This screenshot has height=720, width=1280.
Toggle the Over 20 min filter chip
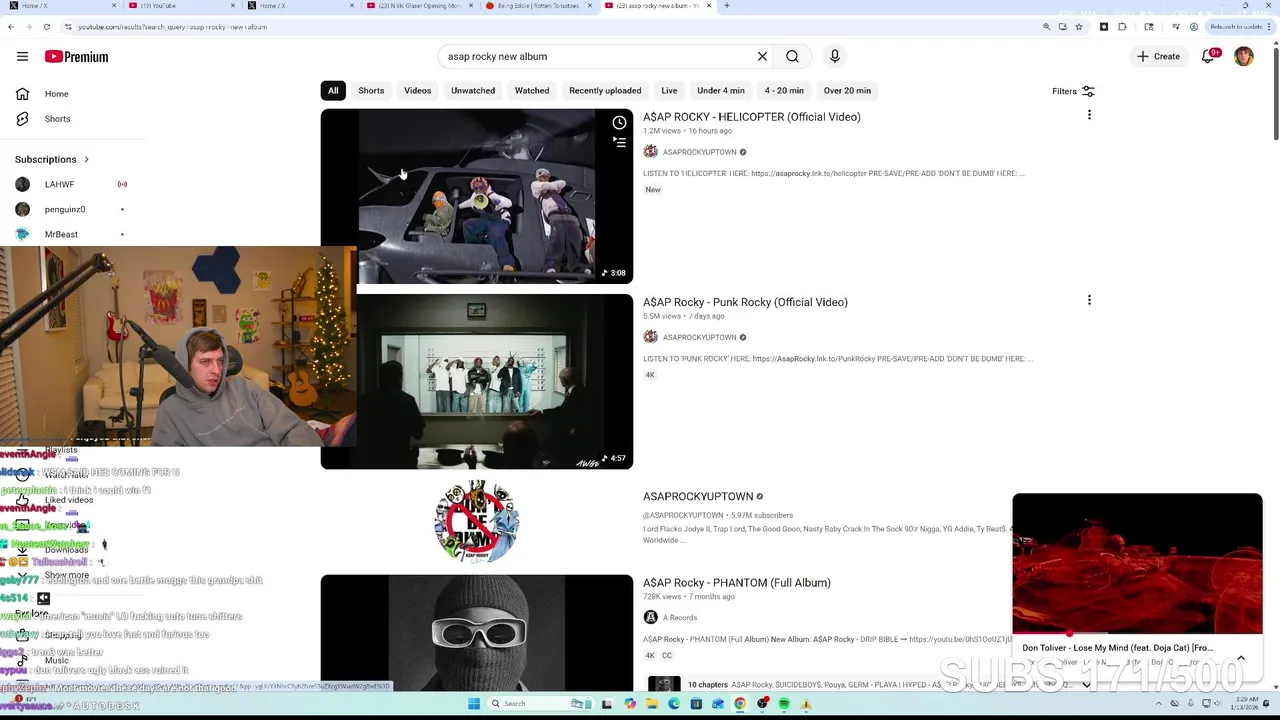847,91
